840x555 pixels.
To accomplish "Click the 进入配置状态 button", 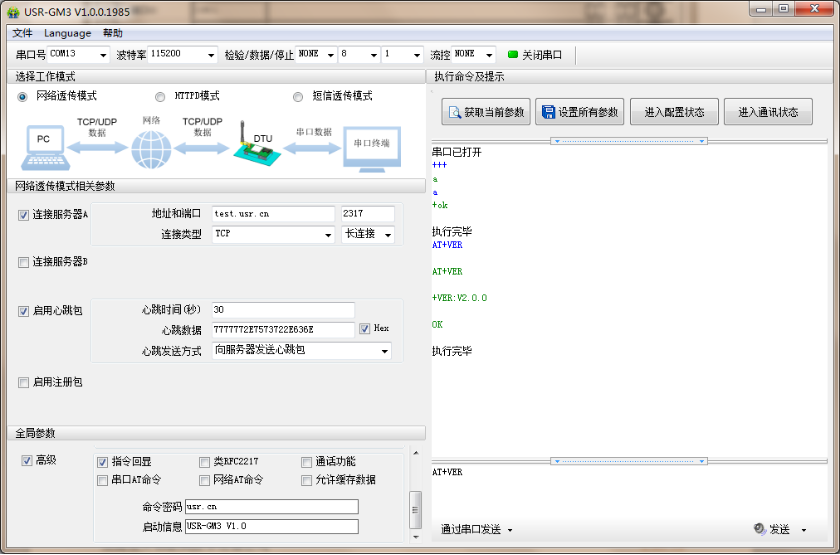I will [x=674, y=112].
